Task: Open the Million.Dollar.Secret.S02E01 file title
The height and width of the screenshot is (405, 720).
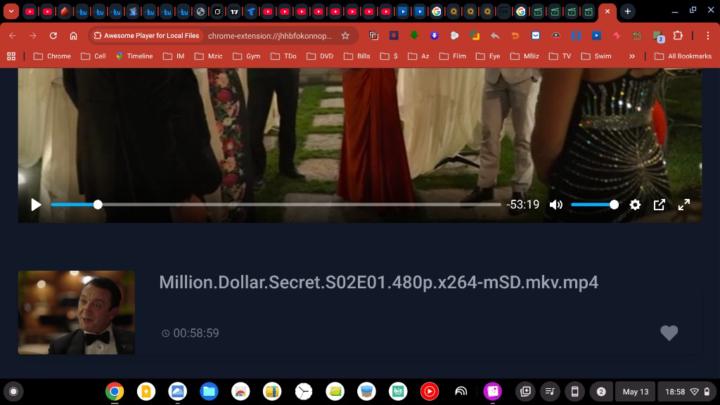Action: pos(379,282)
